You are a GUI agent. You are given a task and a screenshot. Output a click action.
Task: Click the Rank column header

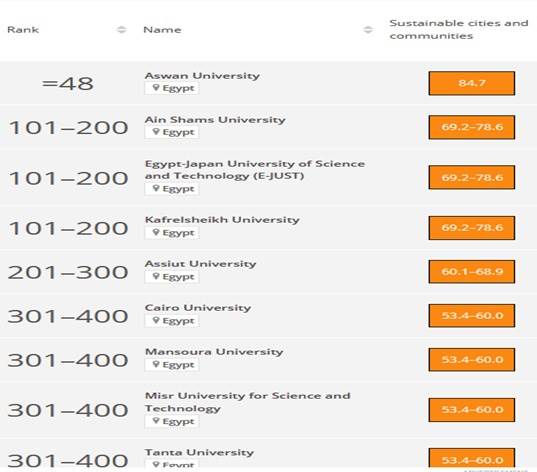tap(23, 30)
